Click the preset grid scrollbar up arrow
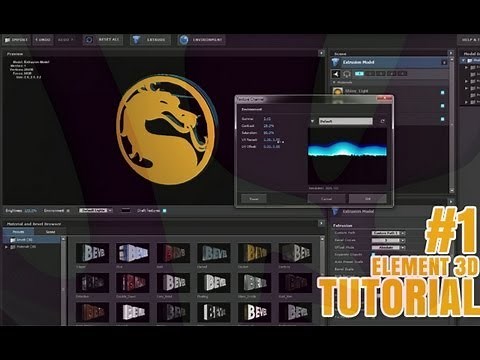This screenshot has height=360, width=480. [x=322, y=239]
